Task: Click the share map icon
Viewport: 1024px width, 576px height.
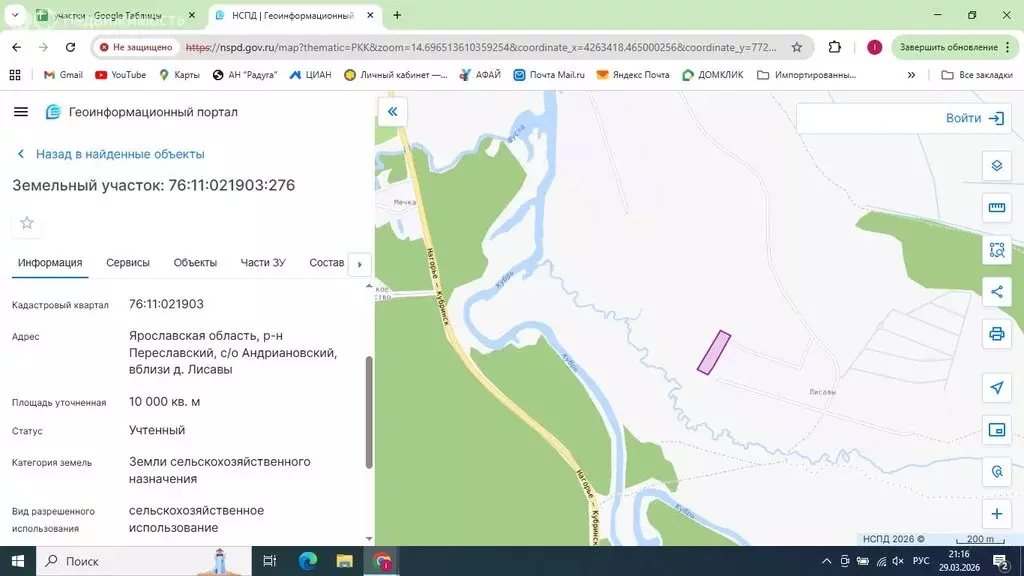Action: pos(996,292)
